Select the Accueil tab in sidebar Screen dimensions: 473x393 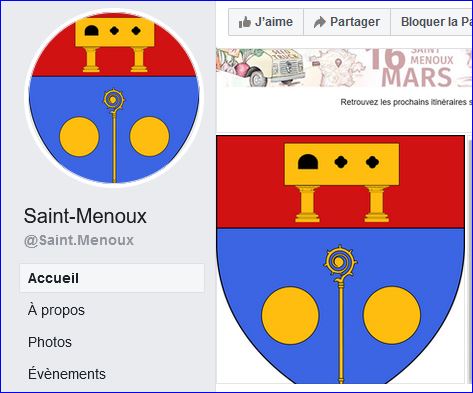pos(112,278)
